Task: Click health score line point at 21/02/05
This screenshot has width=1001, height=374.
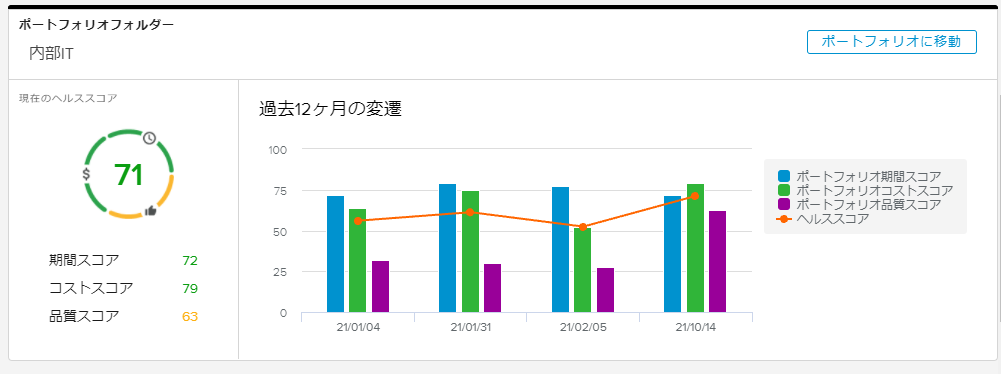Action: [582, 227]
